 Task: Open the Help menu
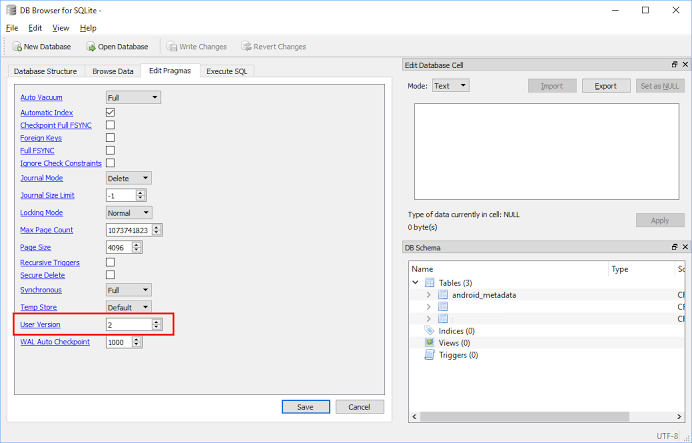point(88,28)
